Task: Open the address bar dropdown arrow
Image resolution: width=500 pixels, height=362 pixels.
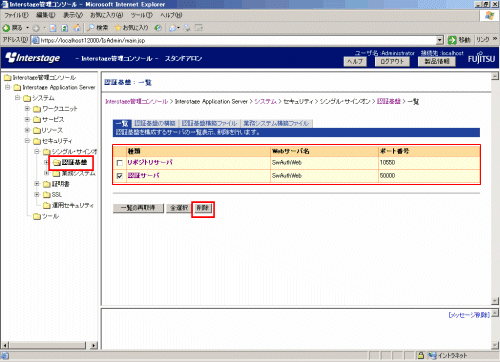Action: tap(440, 40)
